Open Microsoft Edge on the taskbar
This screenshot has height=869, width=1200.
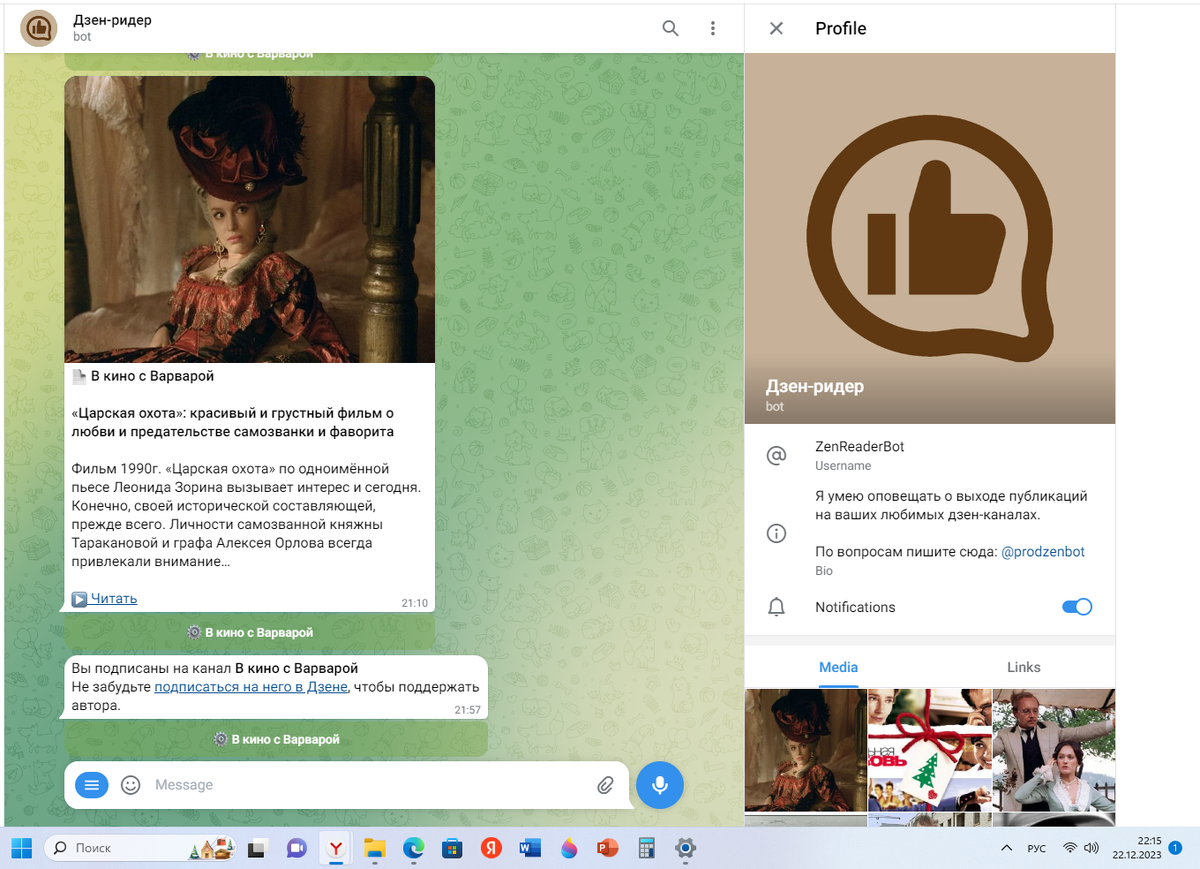pyautogui.click(x=413, y=848)
